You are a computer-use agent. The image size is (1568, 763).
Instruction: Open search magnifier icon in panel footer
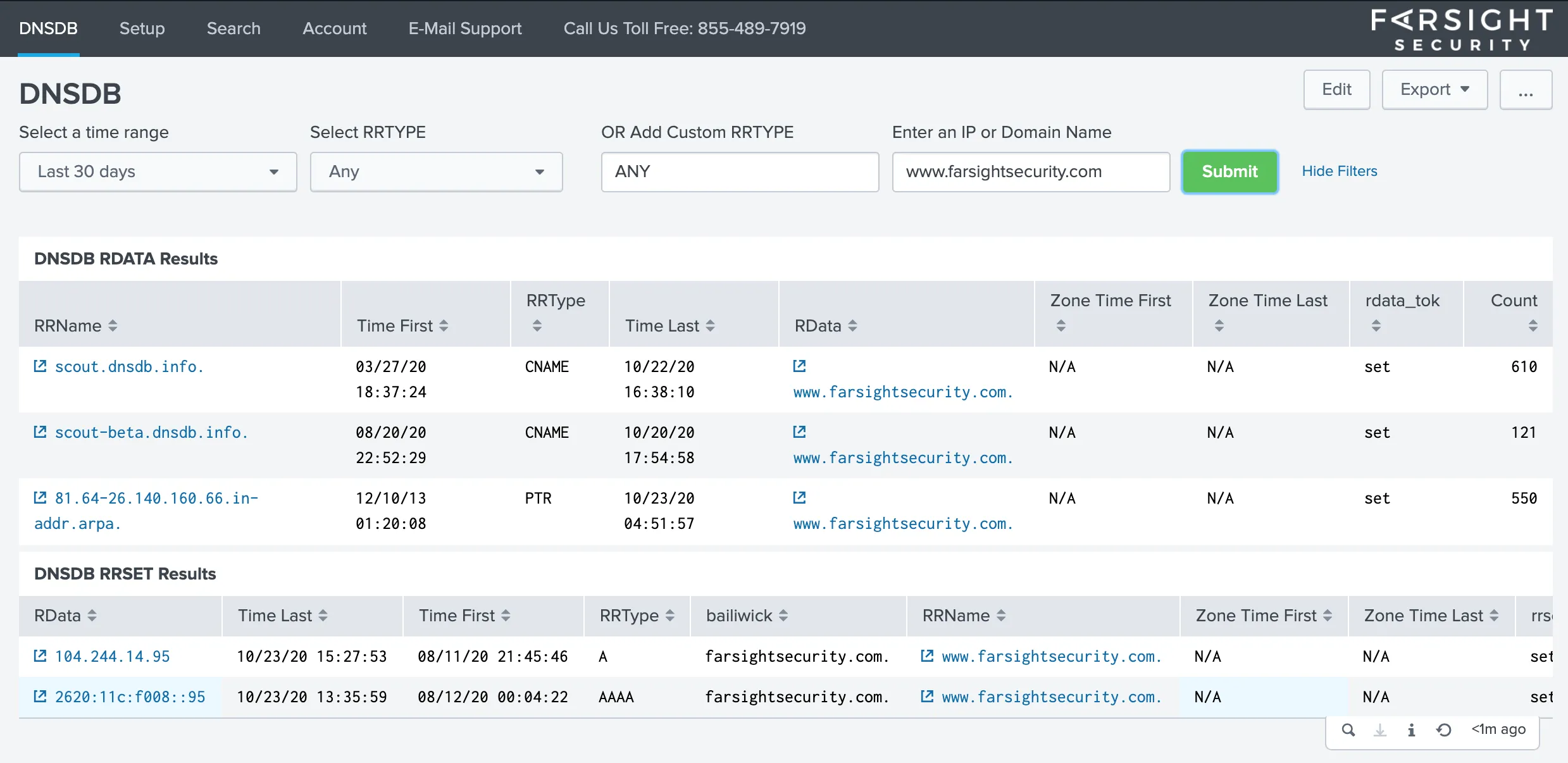point(1348,730)
